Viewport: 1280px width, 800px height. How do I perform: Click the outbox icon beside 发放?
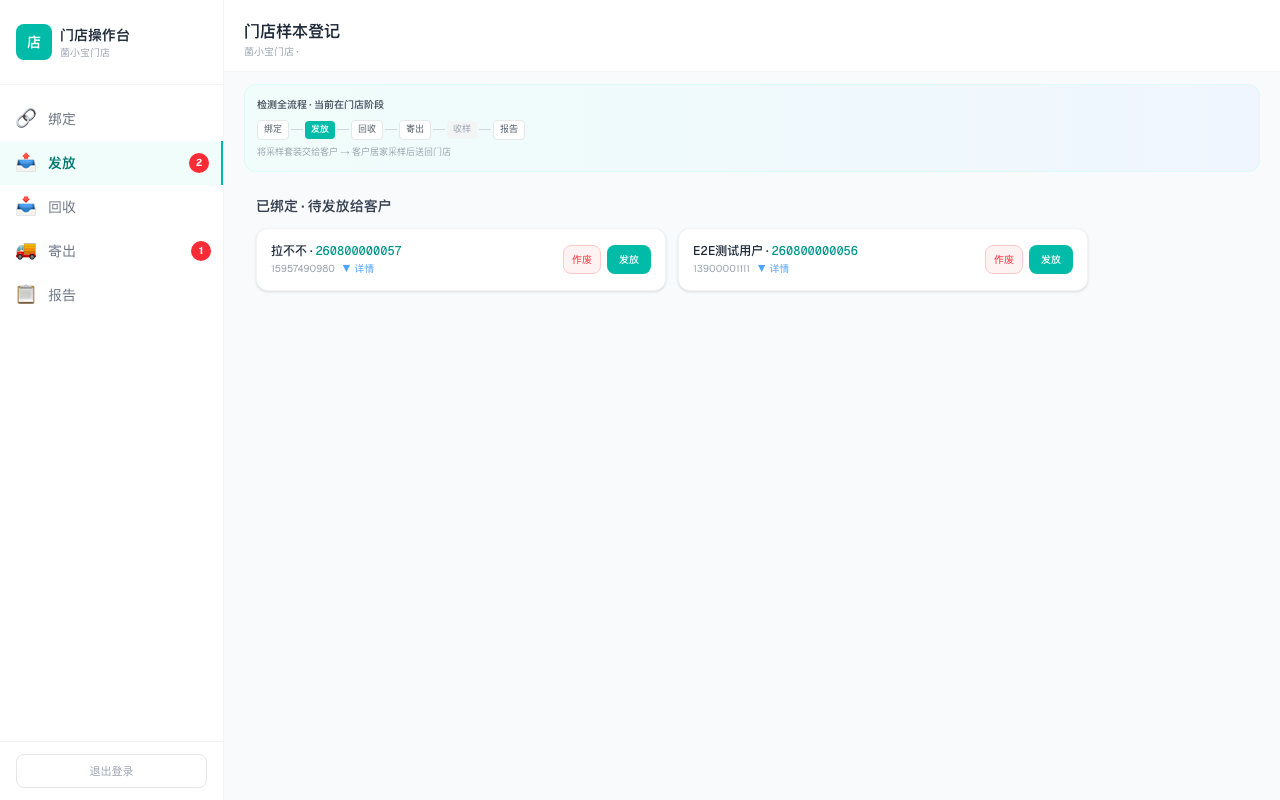(x=26, y=162)
